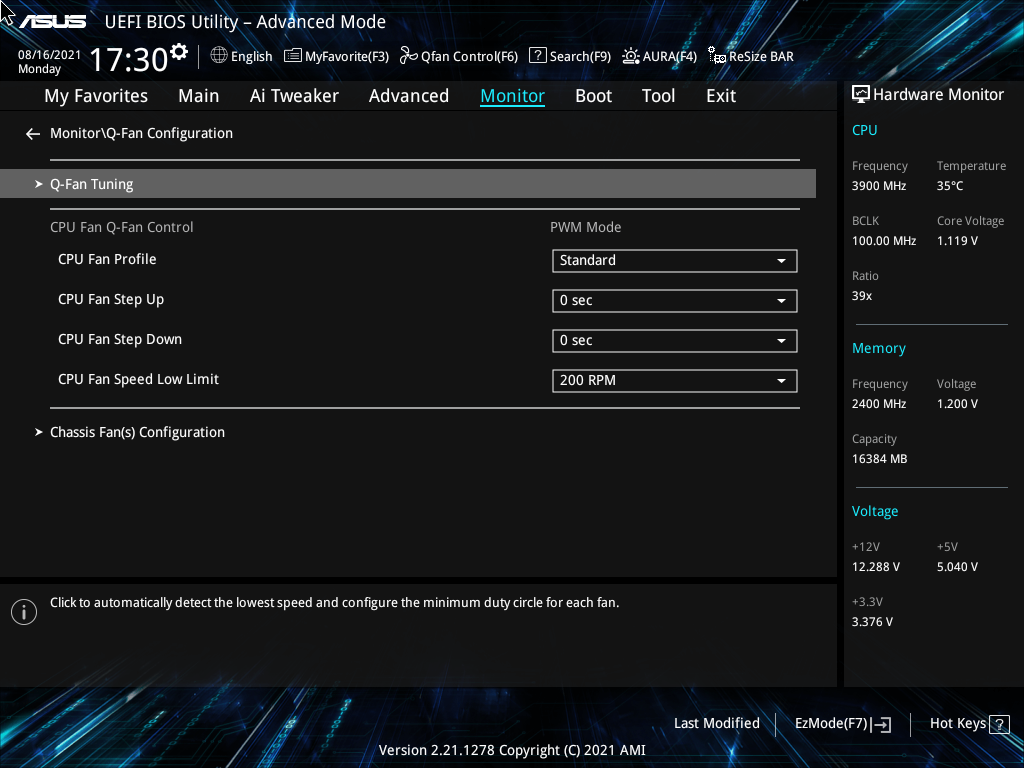
Task: Click the +3.3V reading 3.376 V
Action: (872, 622)
